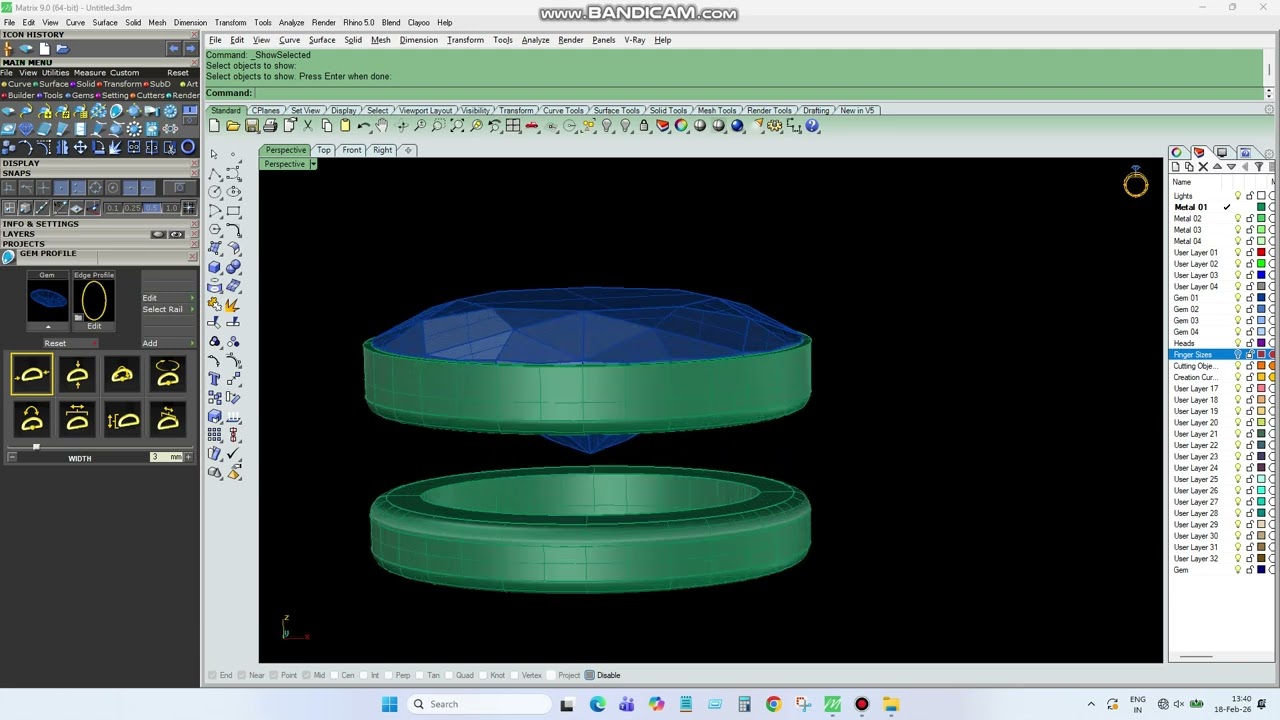Click the blue diamond gem icon in Main Menu
1280x720 pixels.
[x=26, y=129]
